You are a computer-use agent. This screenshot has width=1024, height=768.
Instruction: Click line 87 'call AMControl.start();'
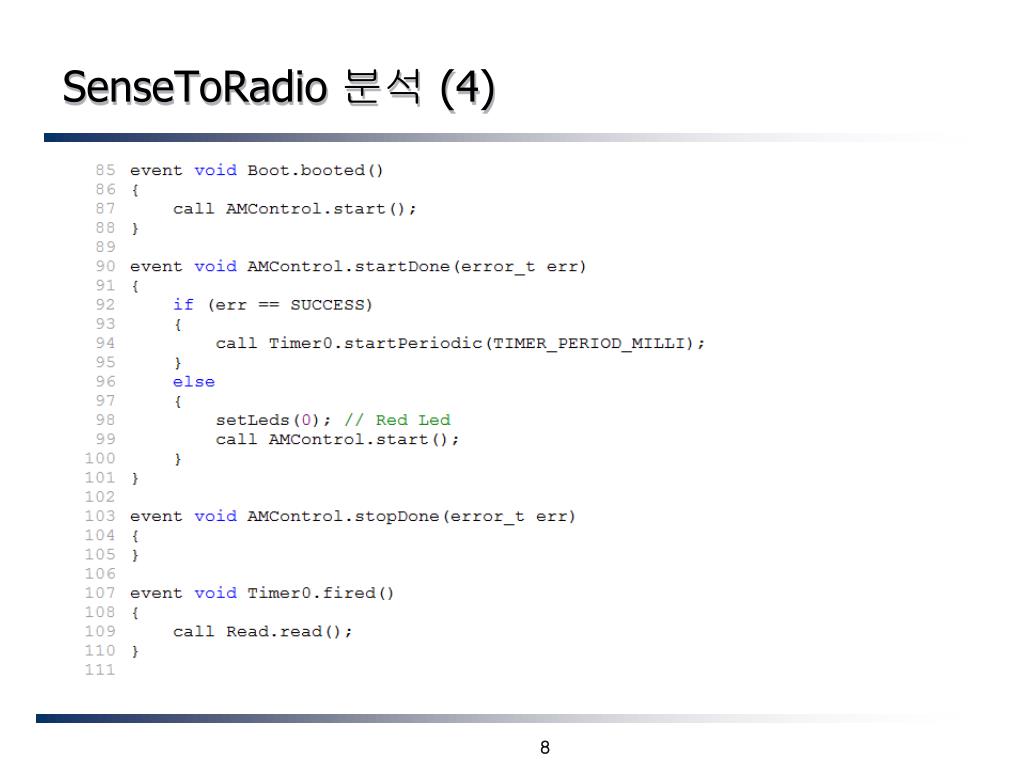tap(295, 209)
